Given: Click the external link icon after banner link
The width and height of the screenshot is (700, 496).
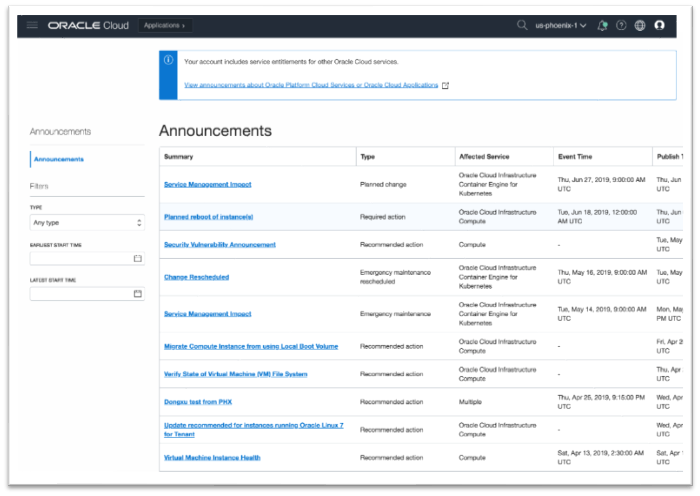Looking at the screenshot, I should (x=445, y=85).
